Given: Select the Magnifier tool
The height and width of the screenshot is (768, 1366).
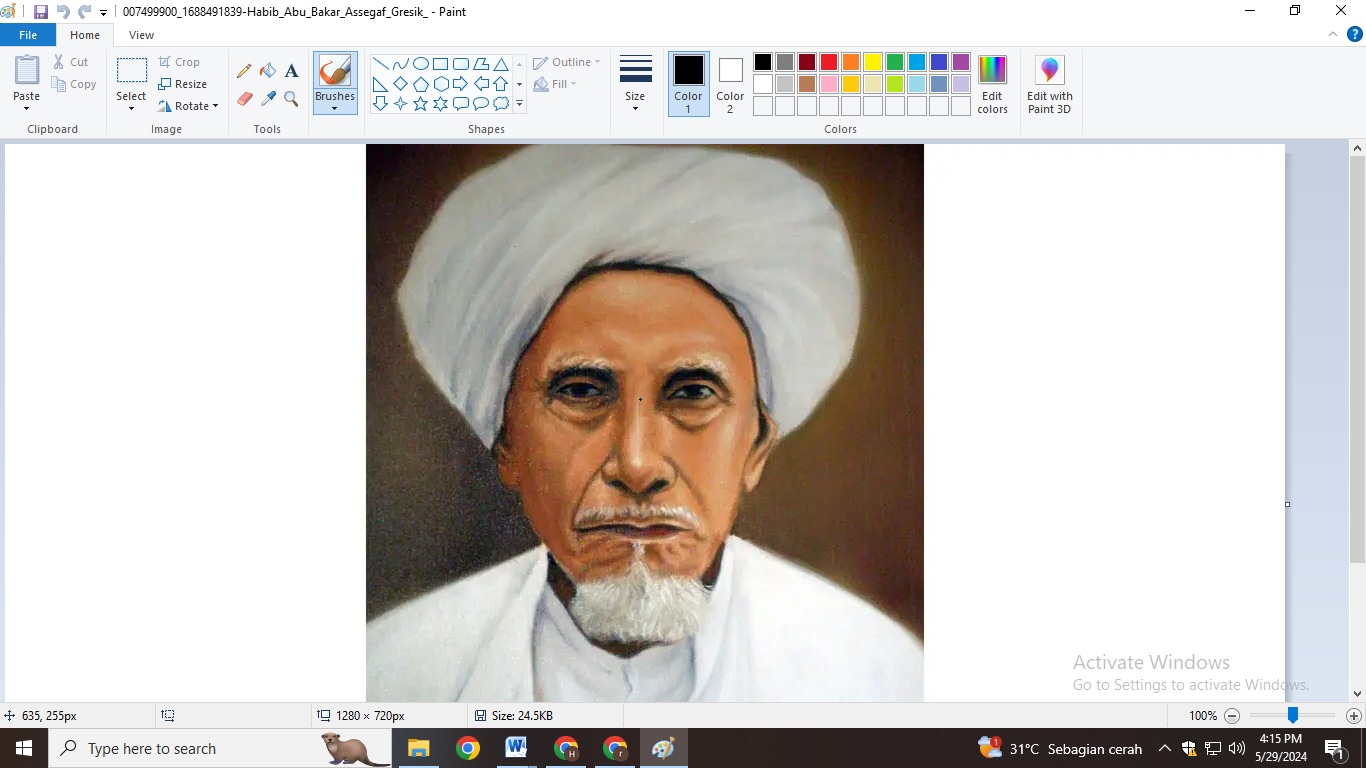Looking at the screenshot, I should coord(291,99).
